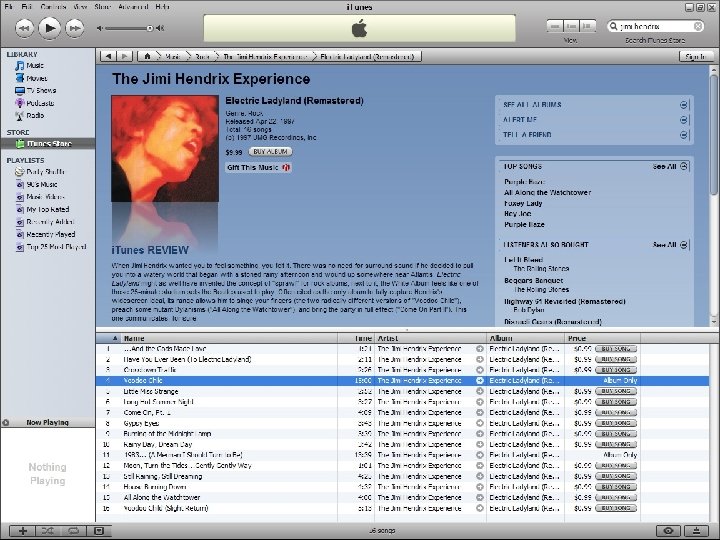Viewport: 720px width, 540px height.
Task: Select iTunes Store in the sidebar
Action: click(x=48, y=144)
